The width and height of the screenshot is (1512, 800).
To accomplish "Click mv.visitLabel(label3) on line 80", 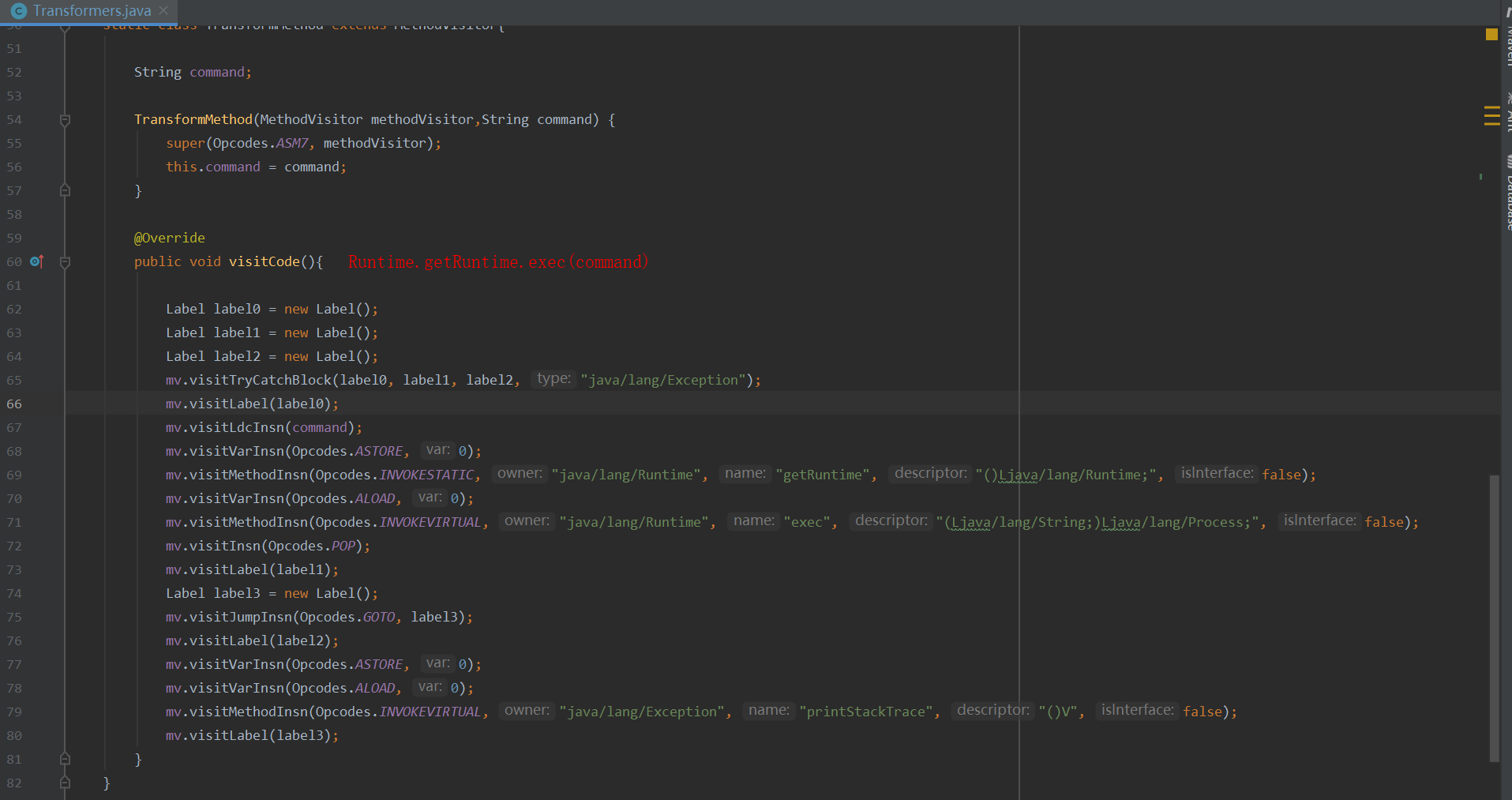I will click(x=252, y=735).
